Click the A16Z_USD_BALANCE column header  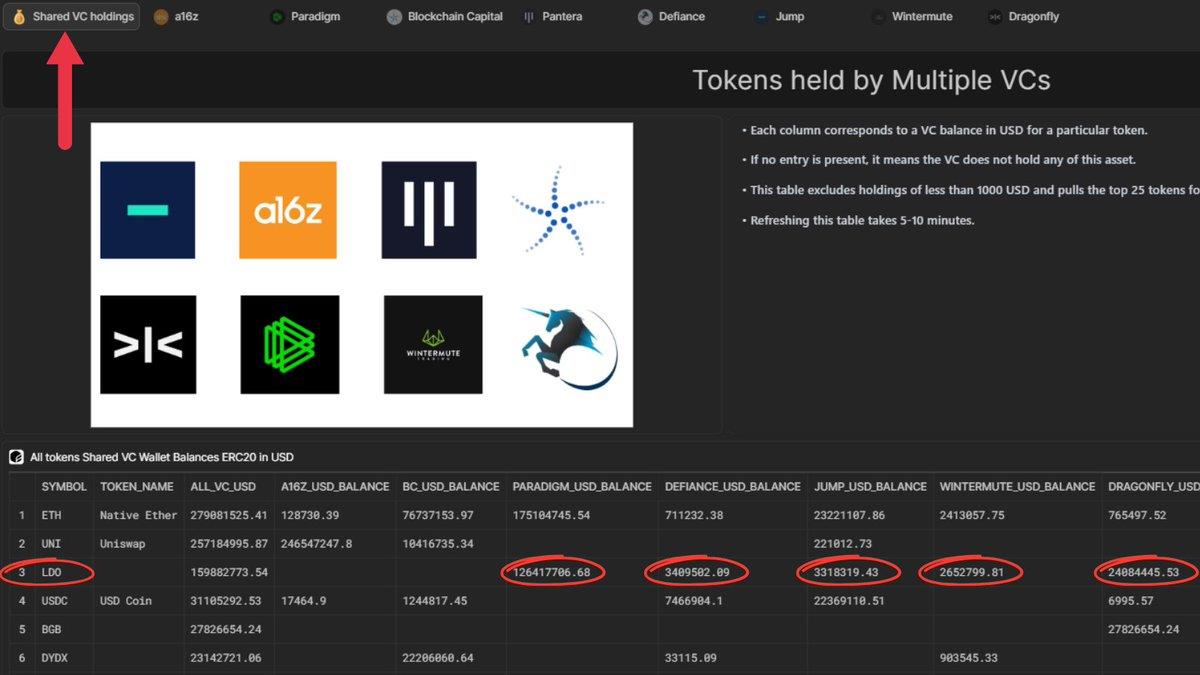[335, 487]
